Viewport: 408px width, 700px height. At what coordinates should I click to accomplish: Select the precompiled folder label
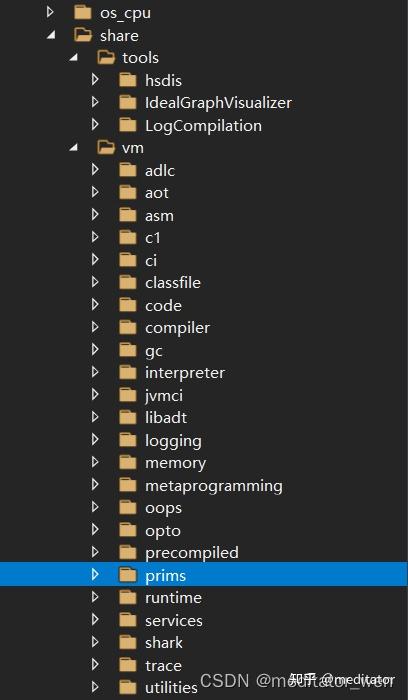pyautogui.click(x=192, y=553)
